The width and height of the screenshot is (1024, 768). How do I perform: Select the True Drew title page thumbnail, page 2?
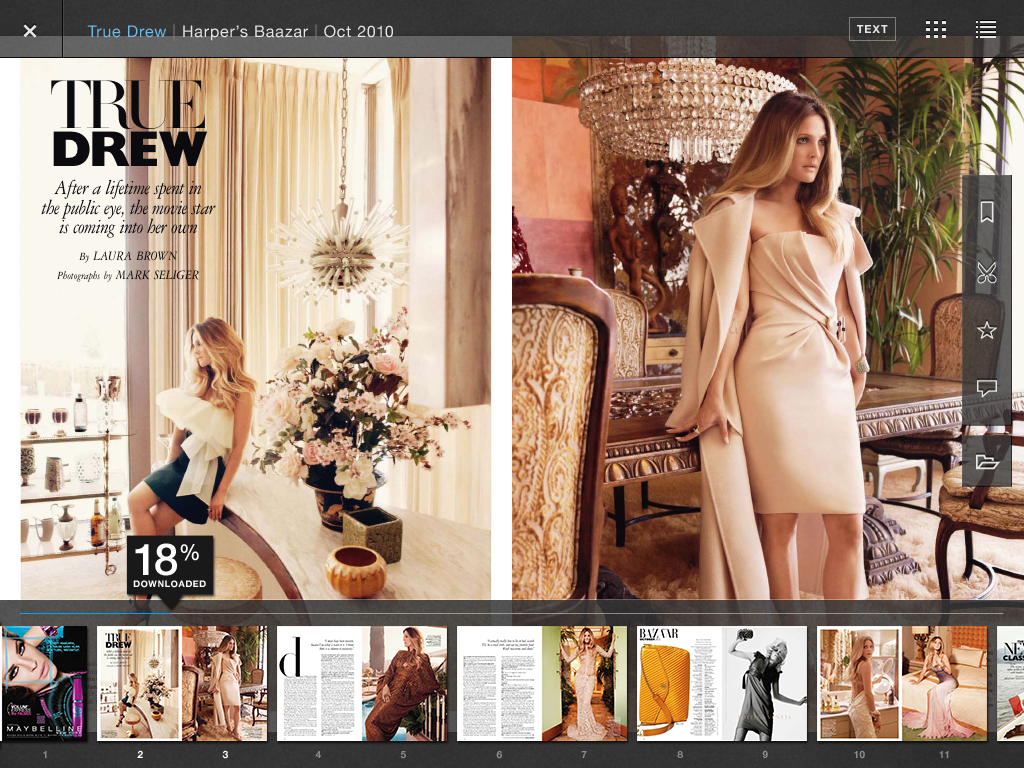pyautogui.click(x=139, y=683)
